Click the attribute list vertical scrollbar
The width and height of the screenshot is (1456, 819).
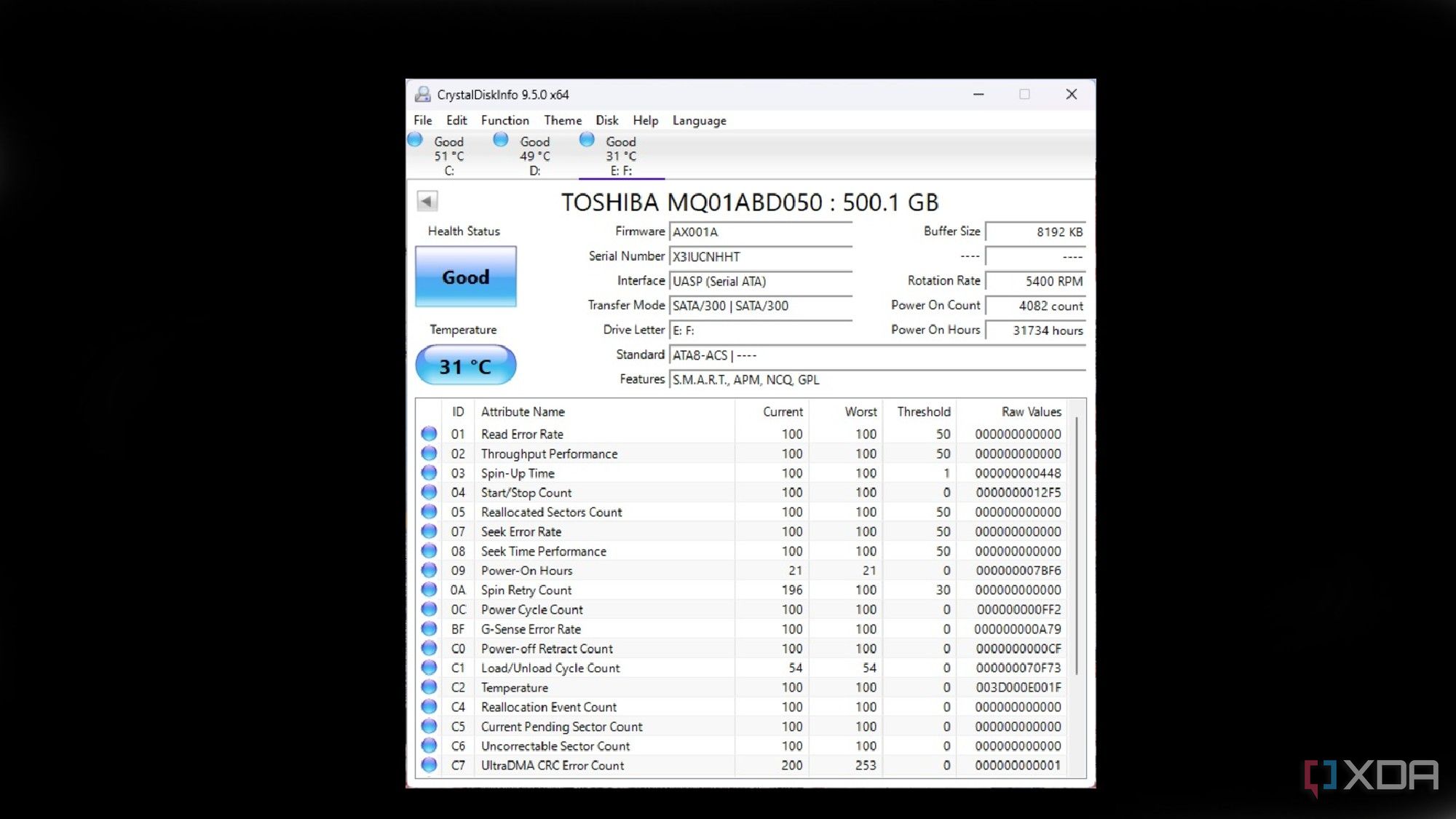click(1077, 546)
